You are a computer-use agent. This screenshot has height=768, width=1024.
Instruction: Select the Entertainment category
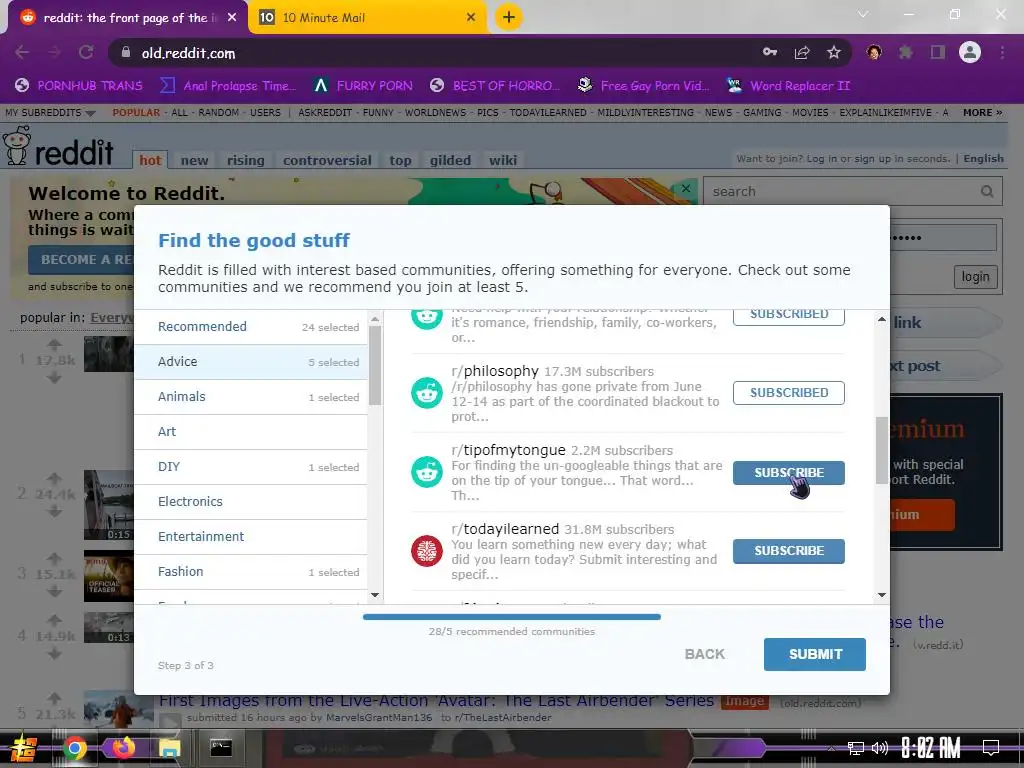[x=251, y=537]
